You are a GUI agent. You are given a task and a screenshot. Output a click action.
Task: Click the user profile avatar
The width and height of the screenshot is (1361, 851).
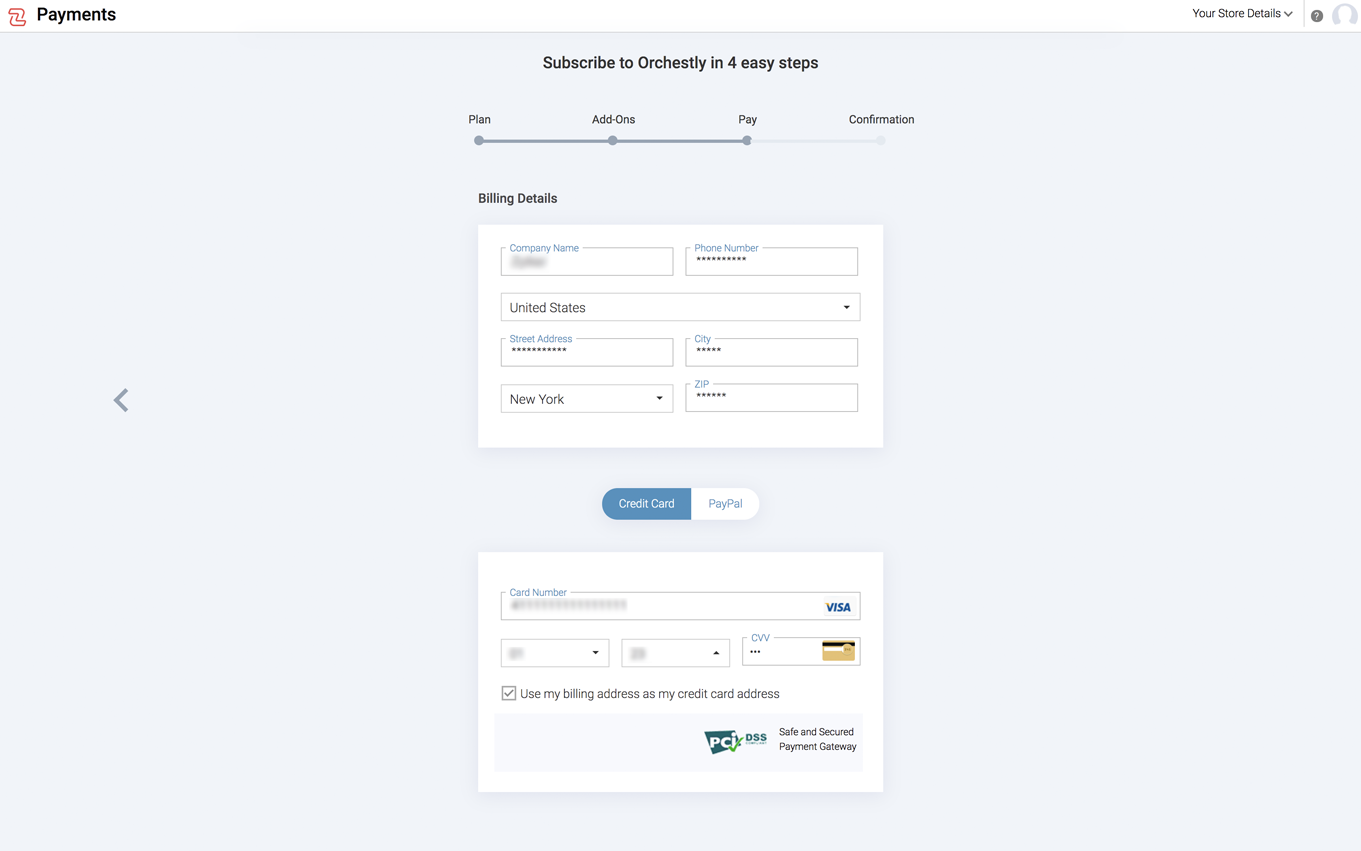[1344, 15]
